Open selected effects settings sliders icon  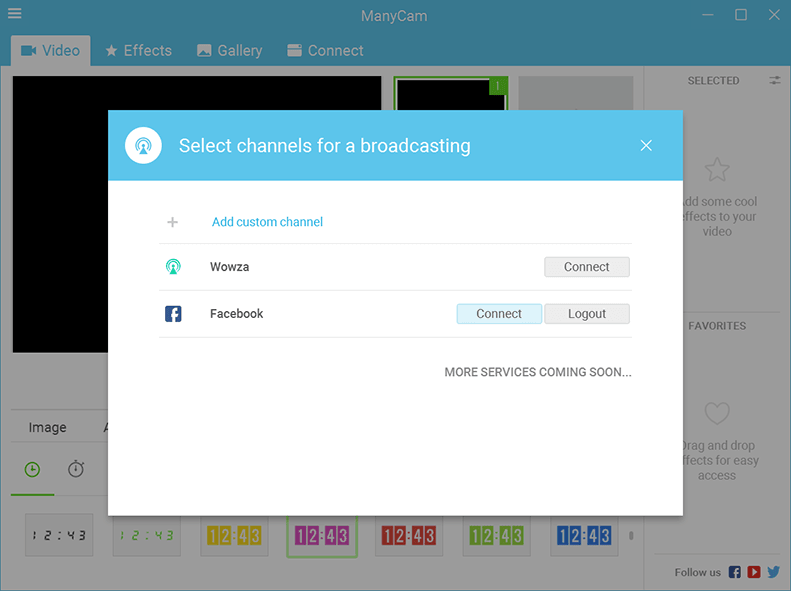(775, 81)
